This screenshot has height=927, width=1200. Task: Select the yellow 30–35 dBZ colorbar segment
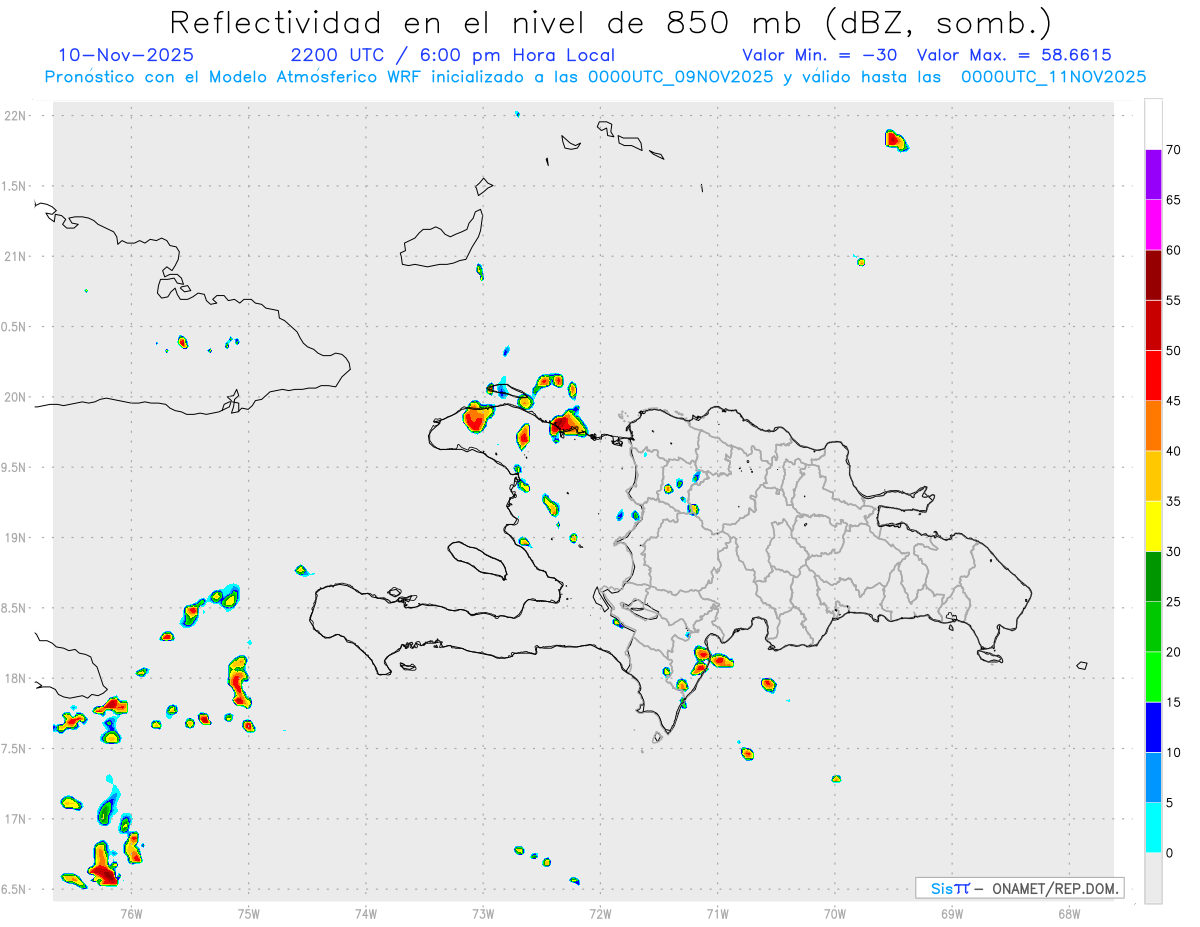1153,526
